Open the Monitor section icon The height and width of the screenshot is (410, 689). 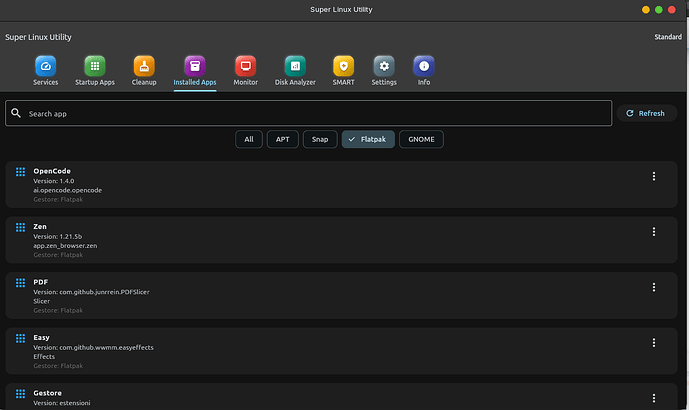(x=246, y=66)
